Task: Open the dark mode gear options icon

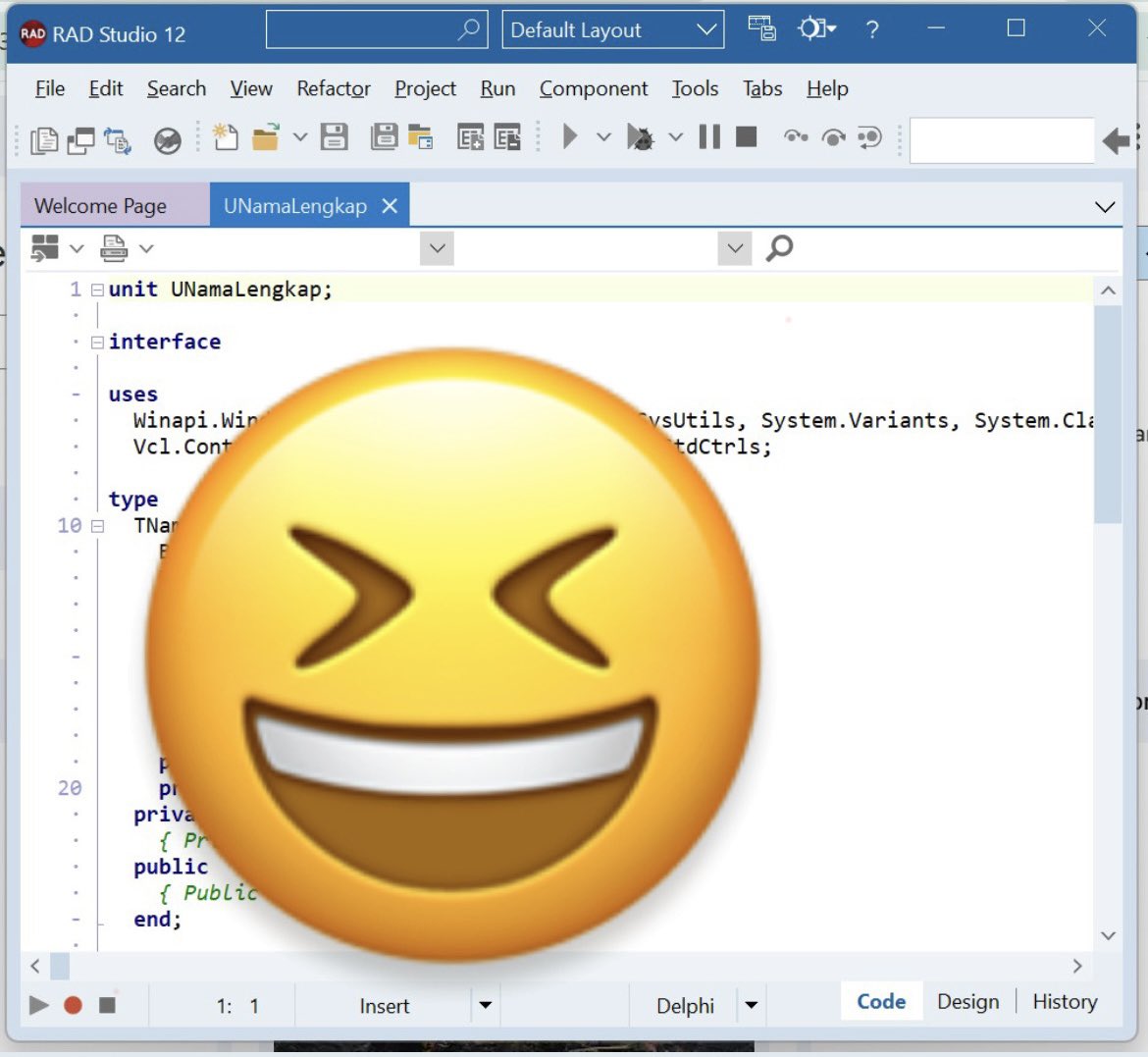Action: point(815,28)
